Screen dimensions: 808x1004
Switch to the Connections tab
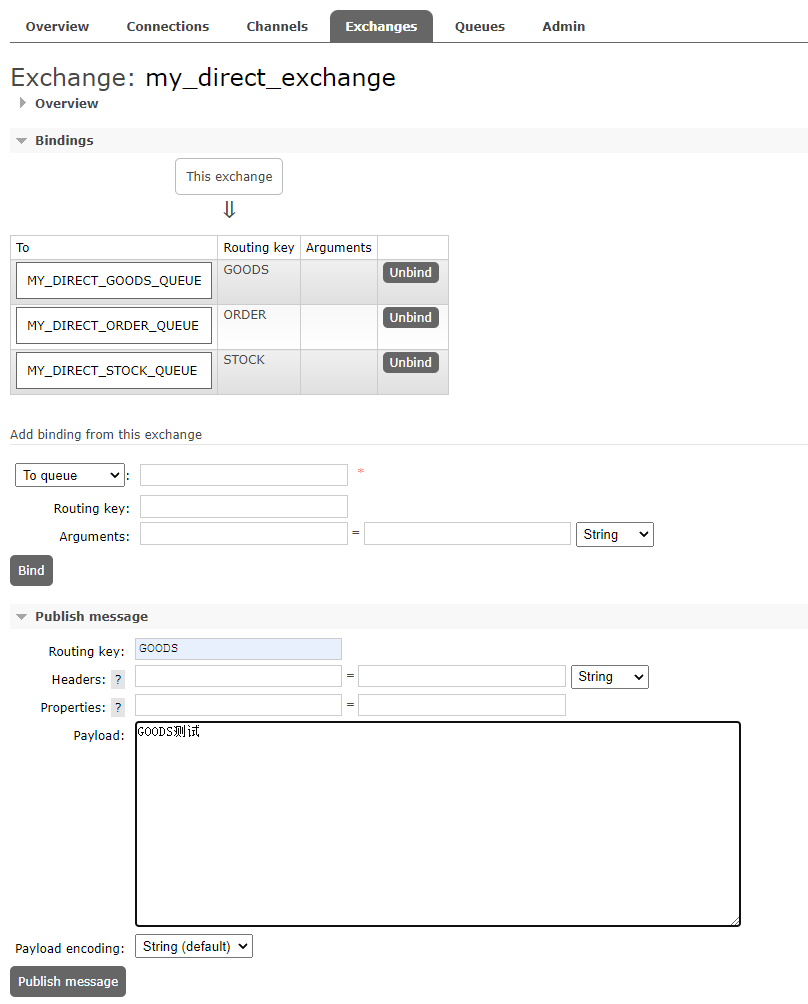point(168,26)
